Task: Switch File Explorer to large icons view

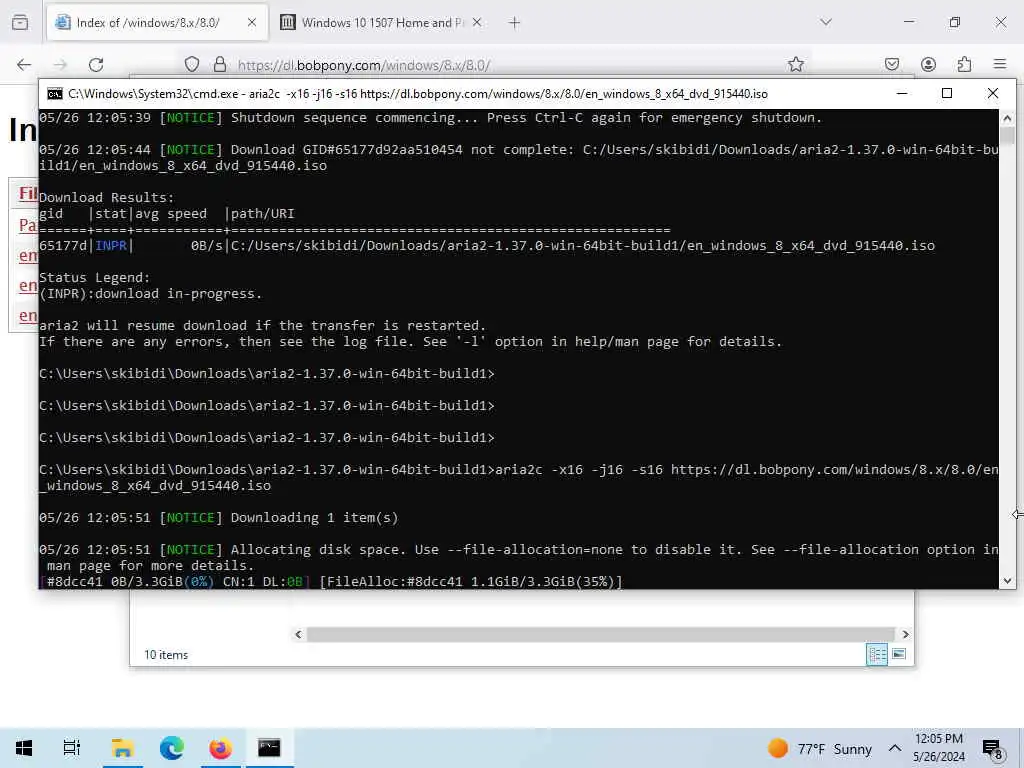Action: (899, 654)
